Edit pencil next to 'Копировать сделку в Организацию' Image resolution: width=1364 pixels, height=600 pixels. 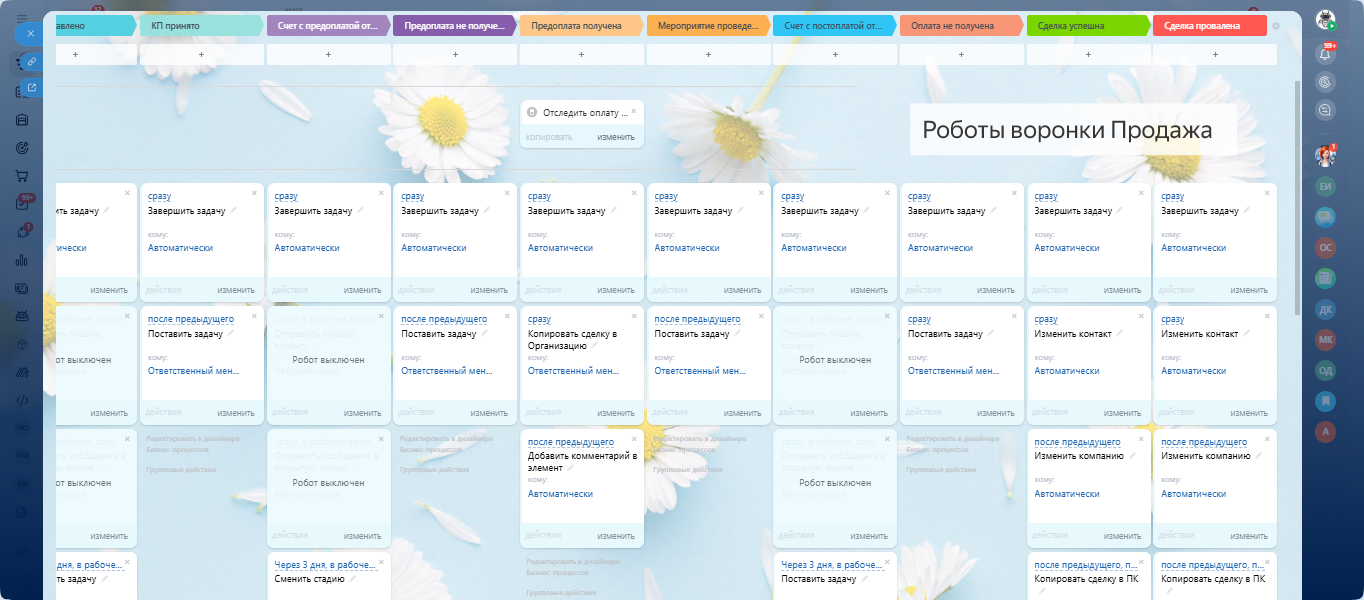coord(595,345)
